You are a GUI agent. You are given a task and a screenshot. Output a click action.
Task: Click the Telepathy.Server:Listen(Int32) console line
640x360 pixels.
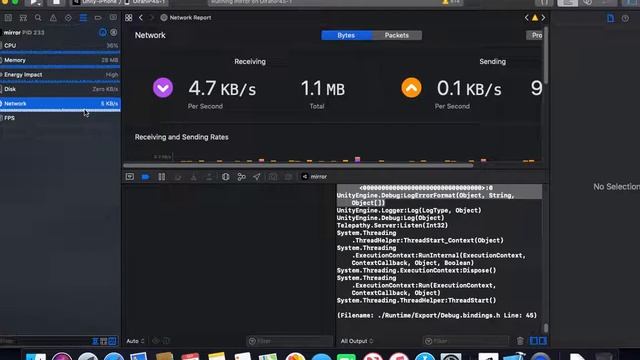(392, 225)
